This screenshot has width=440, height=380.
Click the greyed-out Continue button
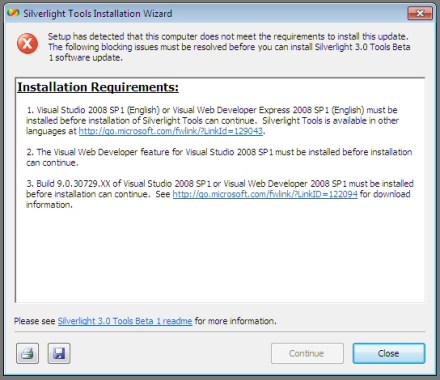(x=307, y=353)
